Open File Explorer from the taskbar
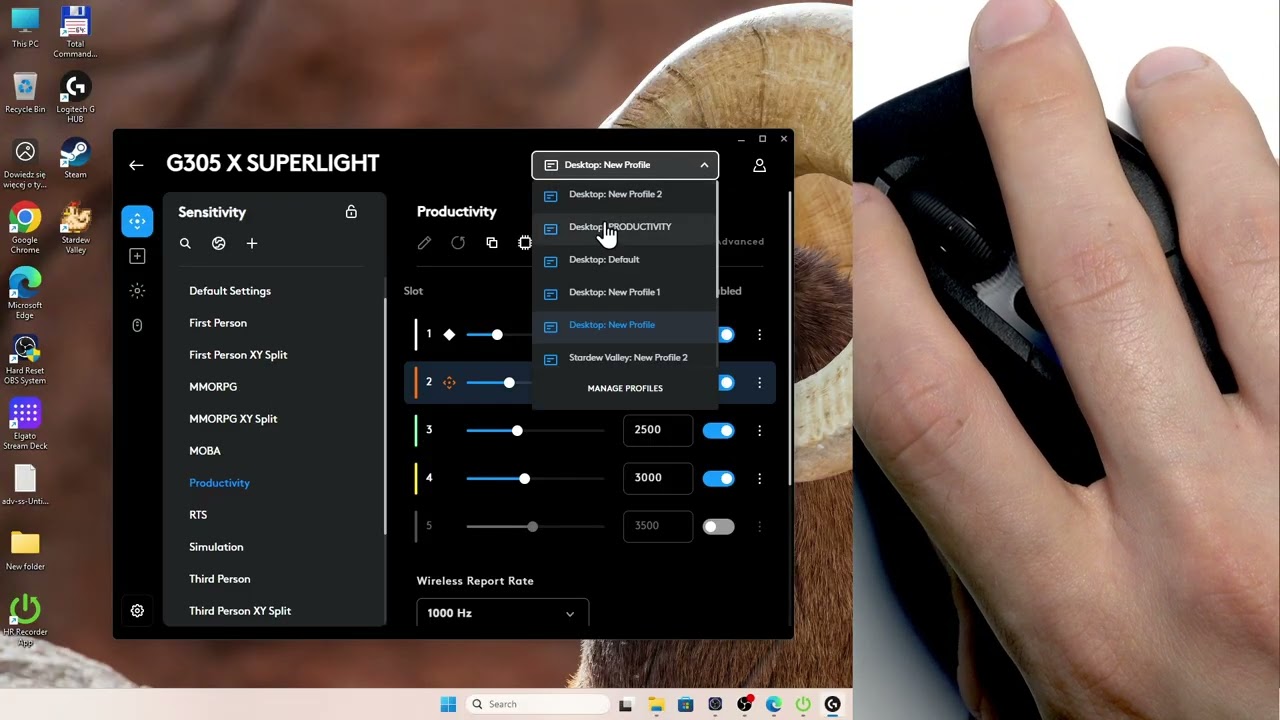Screen dimensions: 1280x720 [656, 705]
